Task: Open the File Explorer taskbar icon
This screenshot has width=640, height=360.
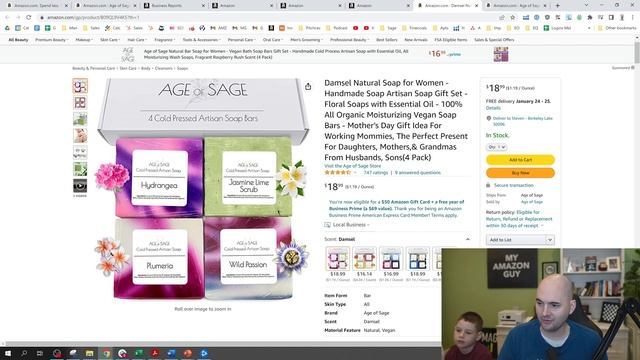Action: 90,353
